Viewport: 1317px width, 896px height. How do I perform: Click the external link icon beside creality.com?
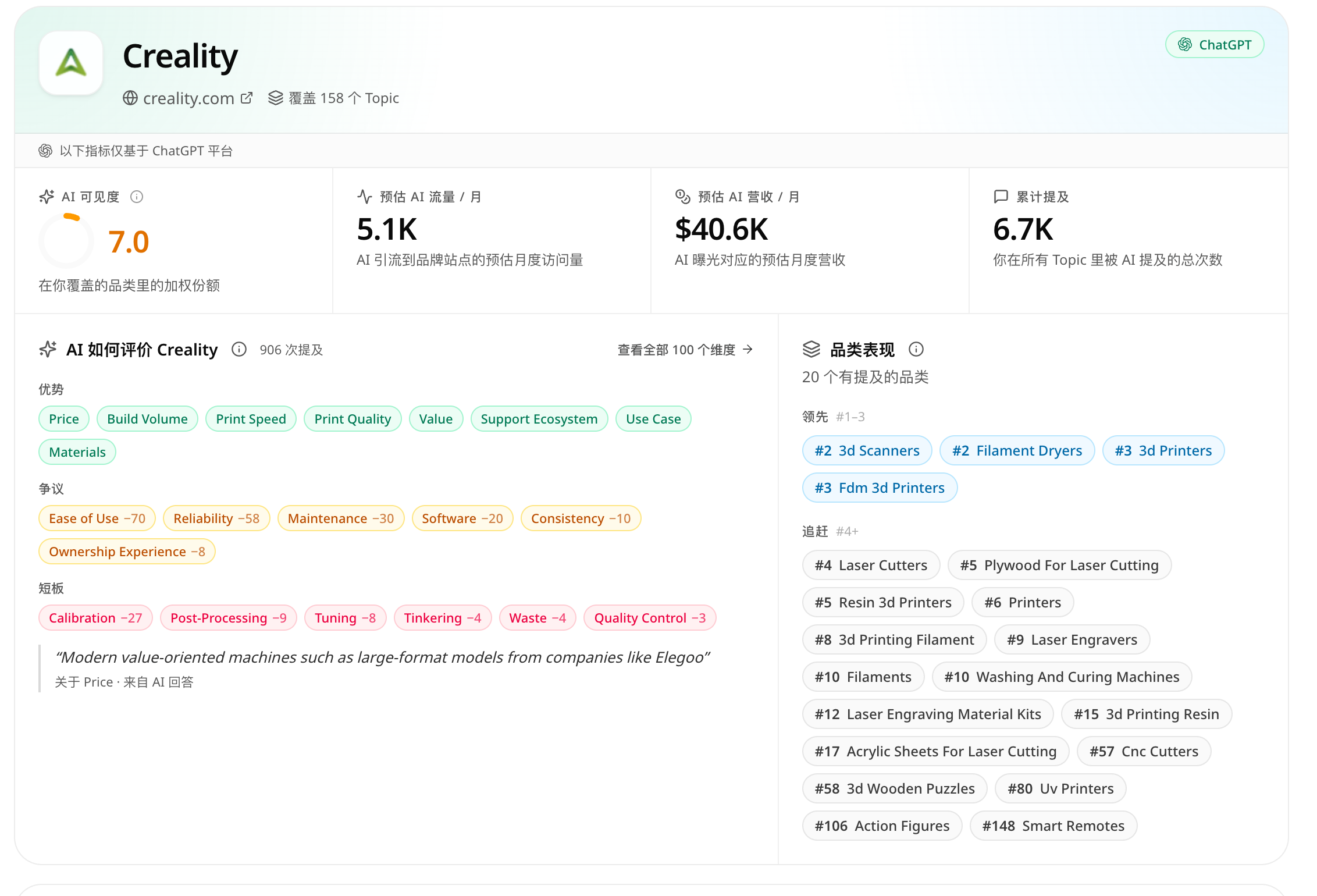pos(247,98)
